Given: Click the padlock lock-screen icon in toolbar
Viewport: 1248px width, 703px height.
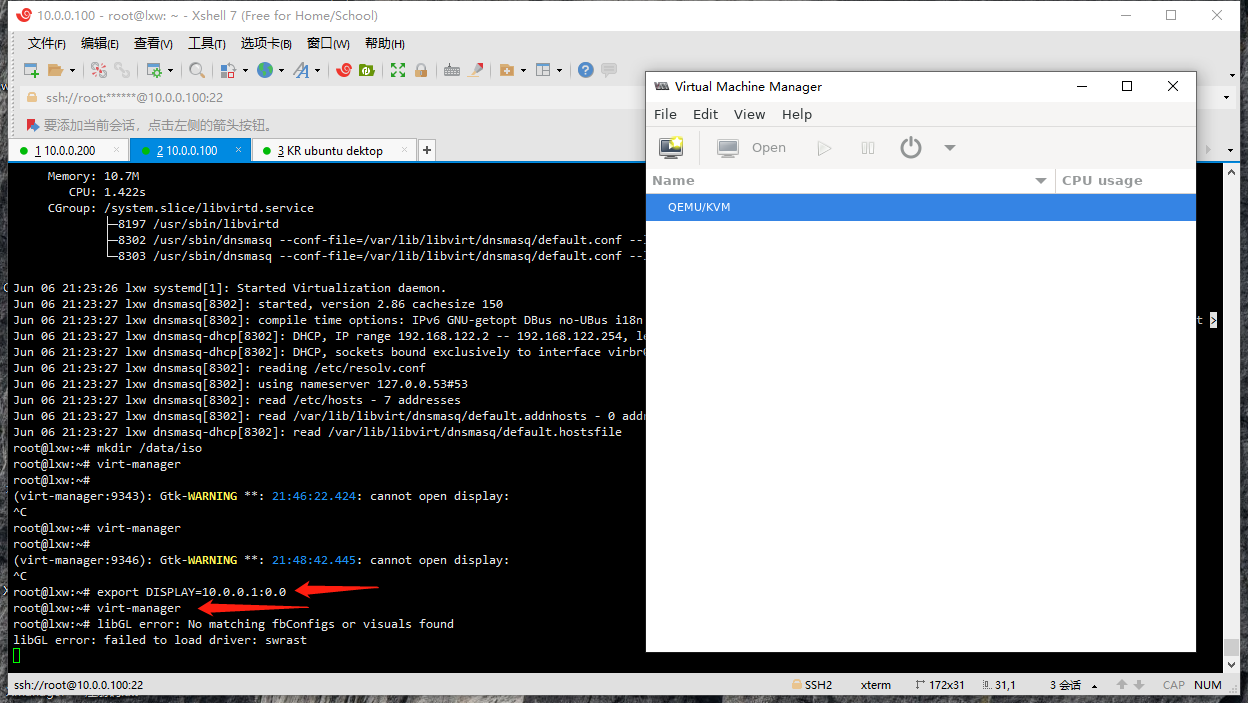Looking at the screenshot, I should [x=421, y=70].
